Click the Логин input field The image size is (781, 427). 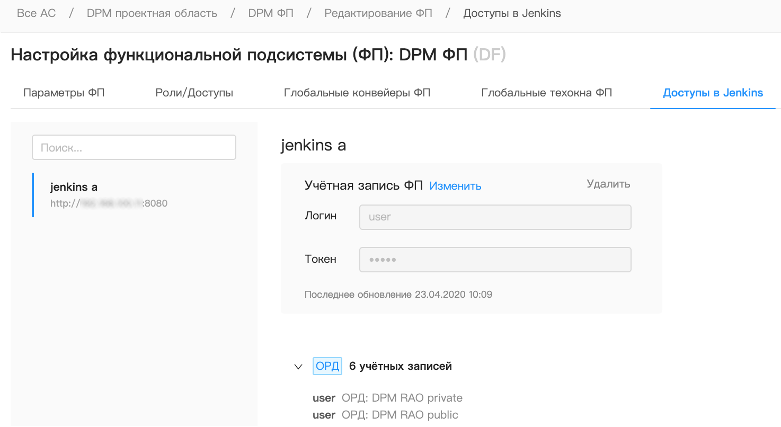click(x=495, y=217)
